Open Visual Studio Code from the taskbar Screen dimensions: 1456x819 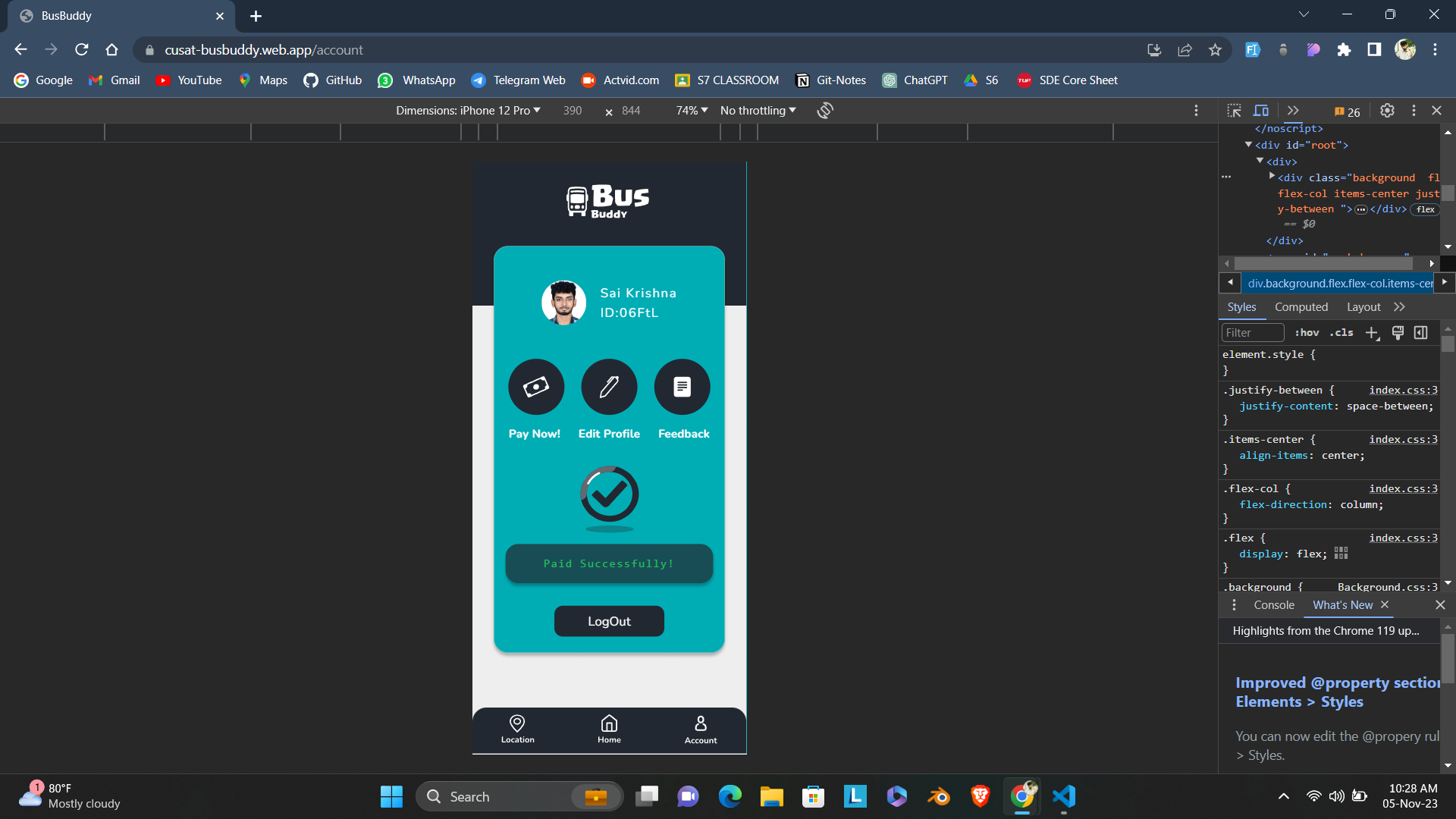tap(1064, 796)
